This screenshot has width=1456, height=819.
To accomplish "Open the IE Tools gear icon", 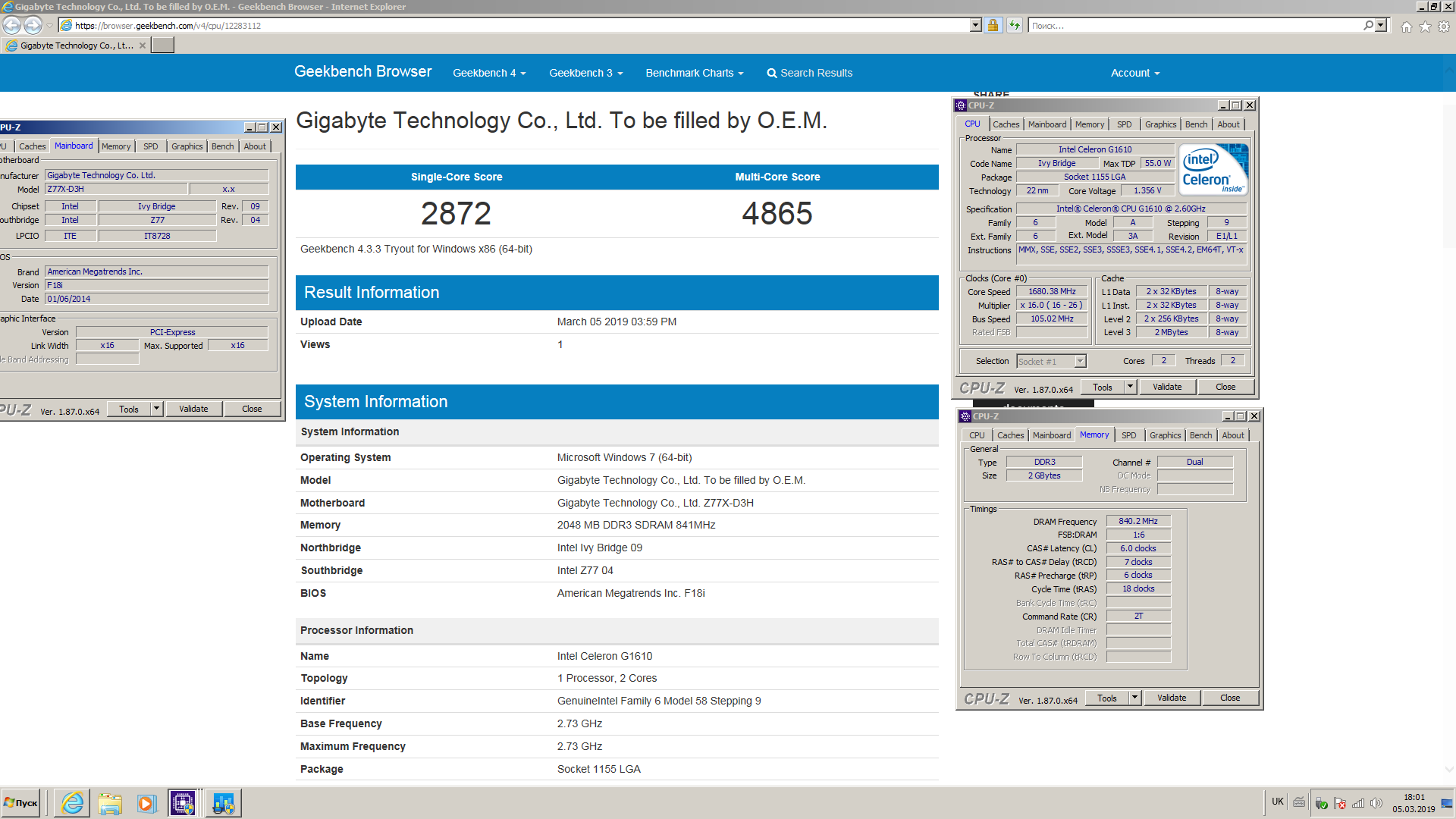I will click(x=1444, y=27).
